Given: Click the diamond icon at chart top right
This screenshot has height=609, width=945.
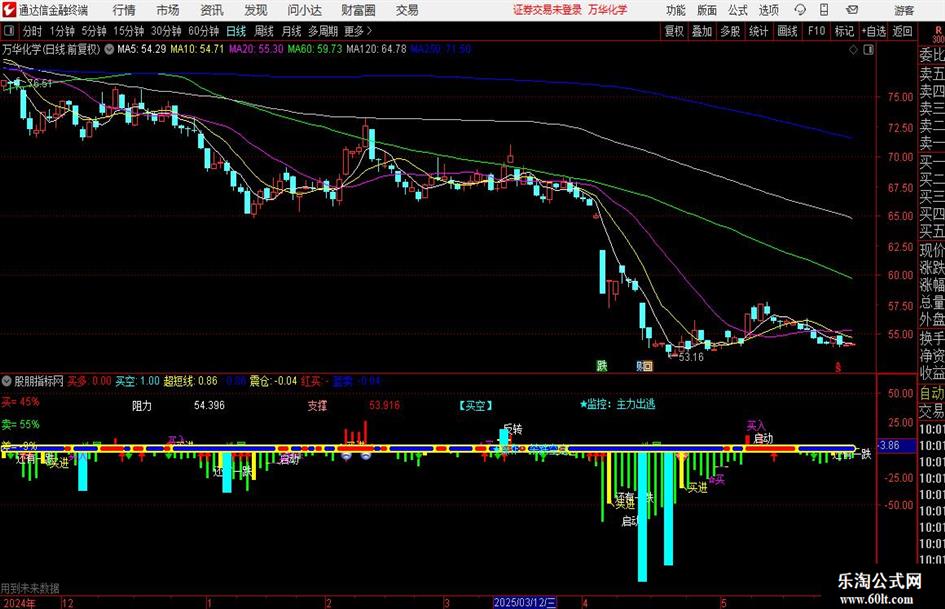Looking at the screenshot, I should click(x=853, y=50).
